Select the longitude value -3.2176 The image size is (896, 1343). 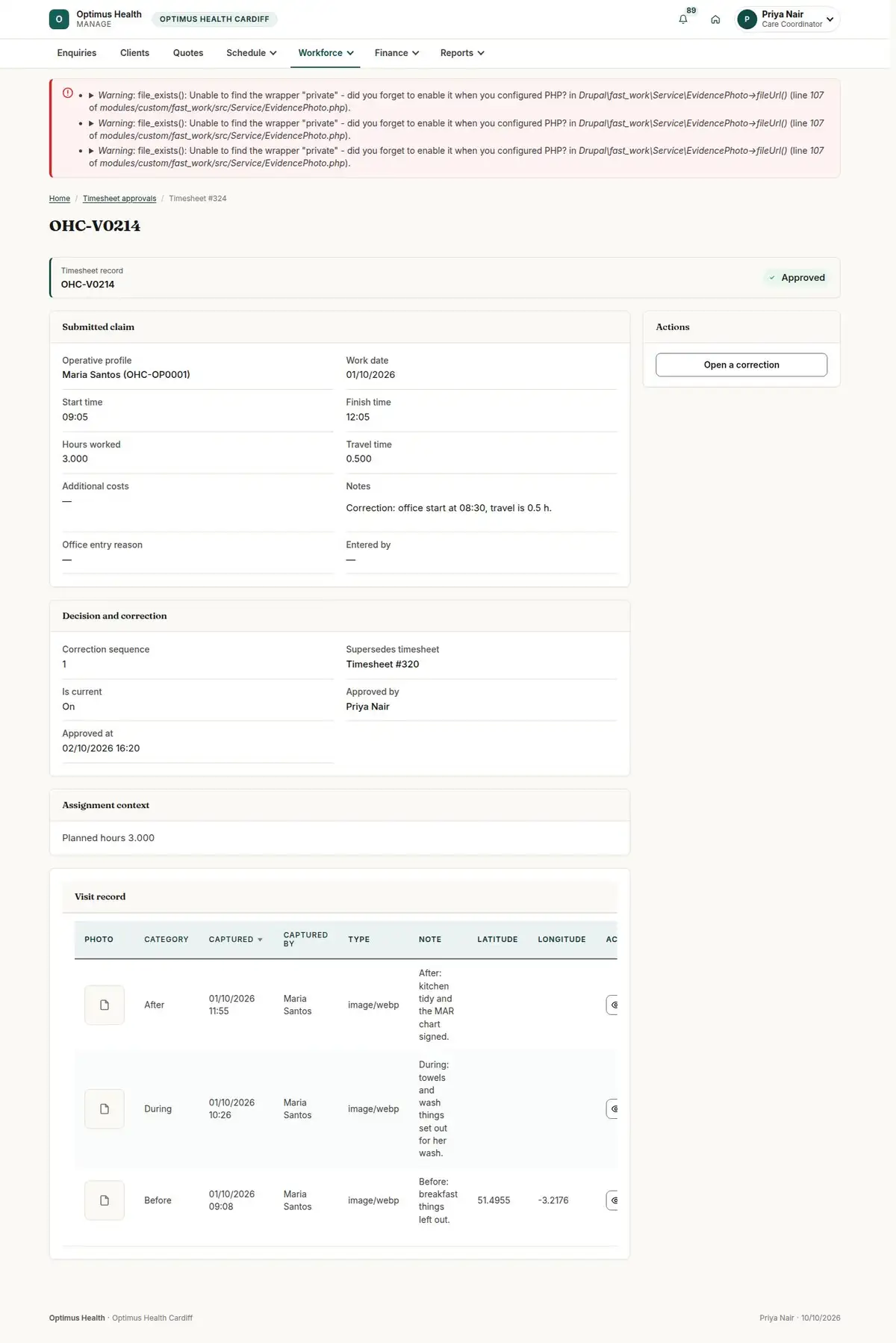coord(553,1200)
